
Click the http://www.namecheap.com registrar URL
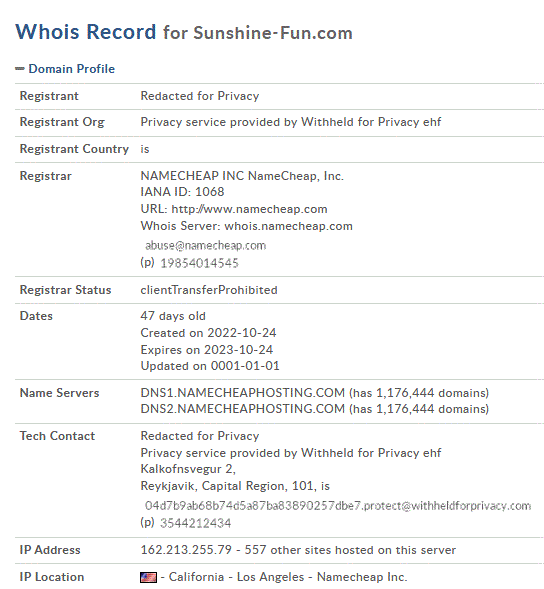point(249,209)
